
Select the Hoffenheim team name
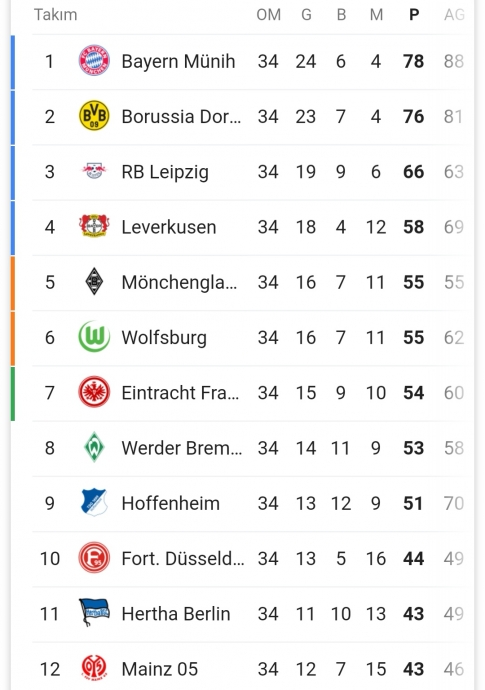pyautogui.click(x=170, y=503)
